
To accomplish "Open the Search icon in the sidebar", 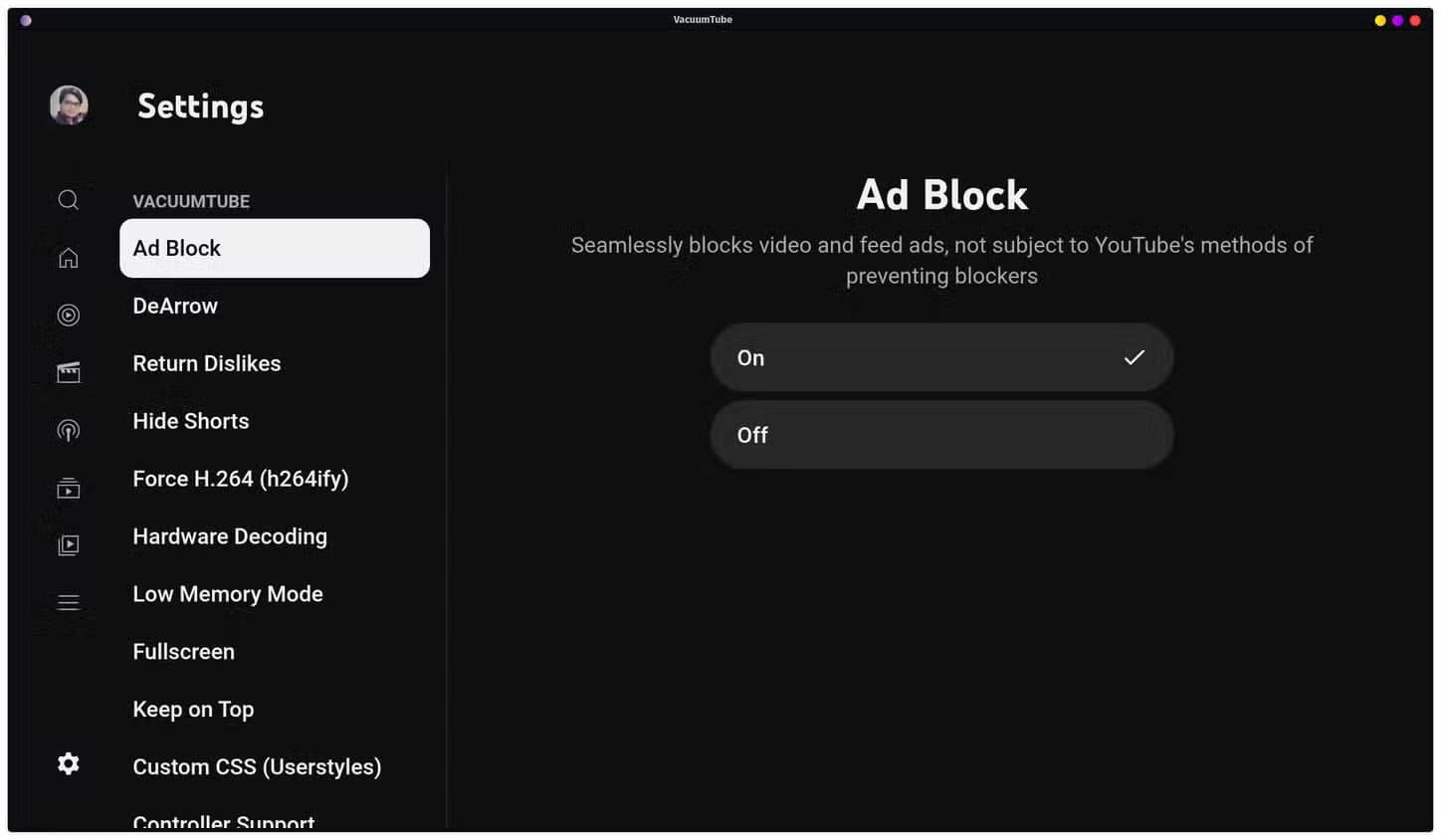I will click(68, 199).
